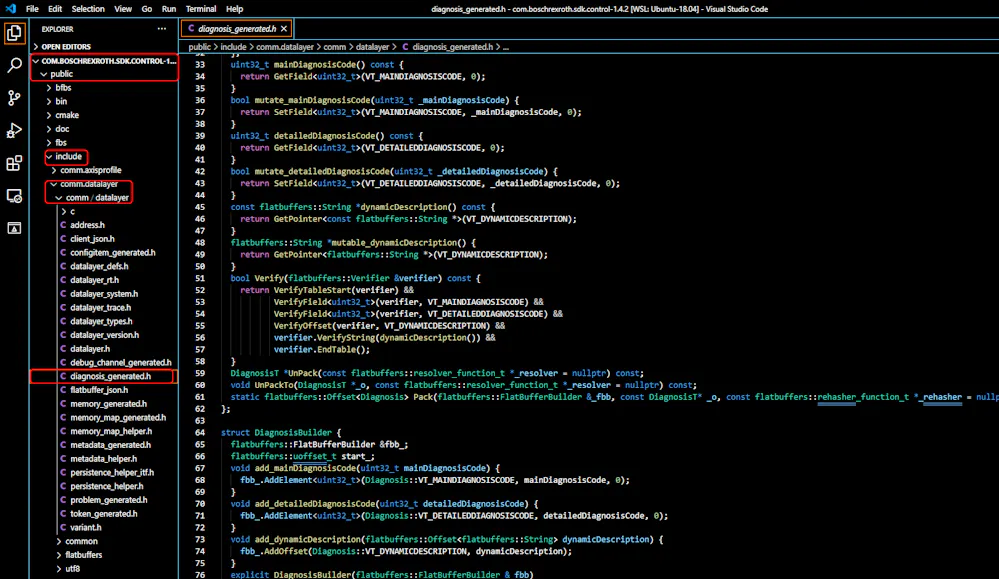
Task: Select the diagnosis_generated.h editor tab
Action: [x=236, y=29]
